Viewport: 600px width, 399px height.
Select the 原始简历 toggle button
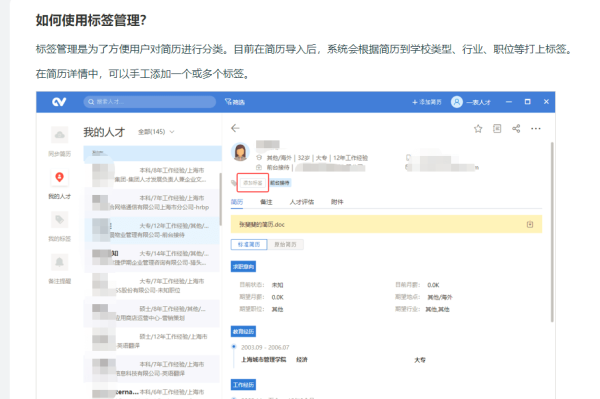(x=285, y=244)
